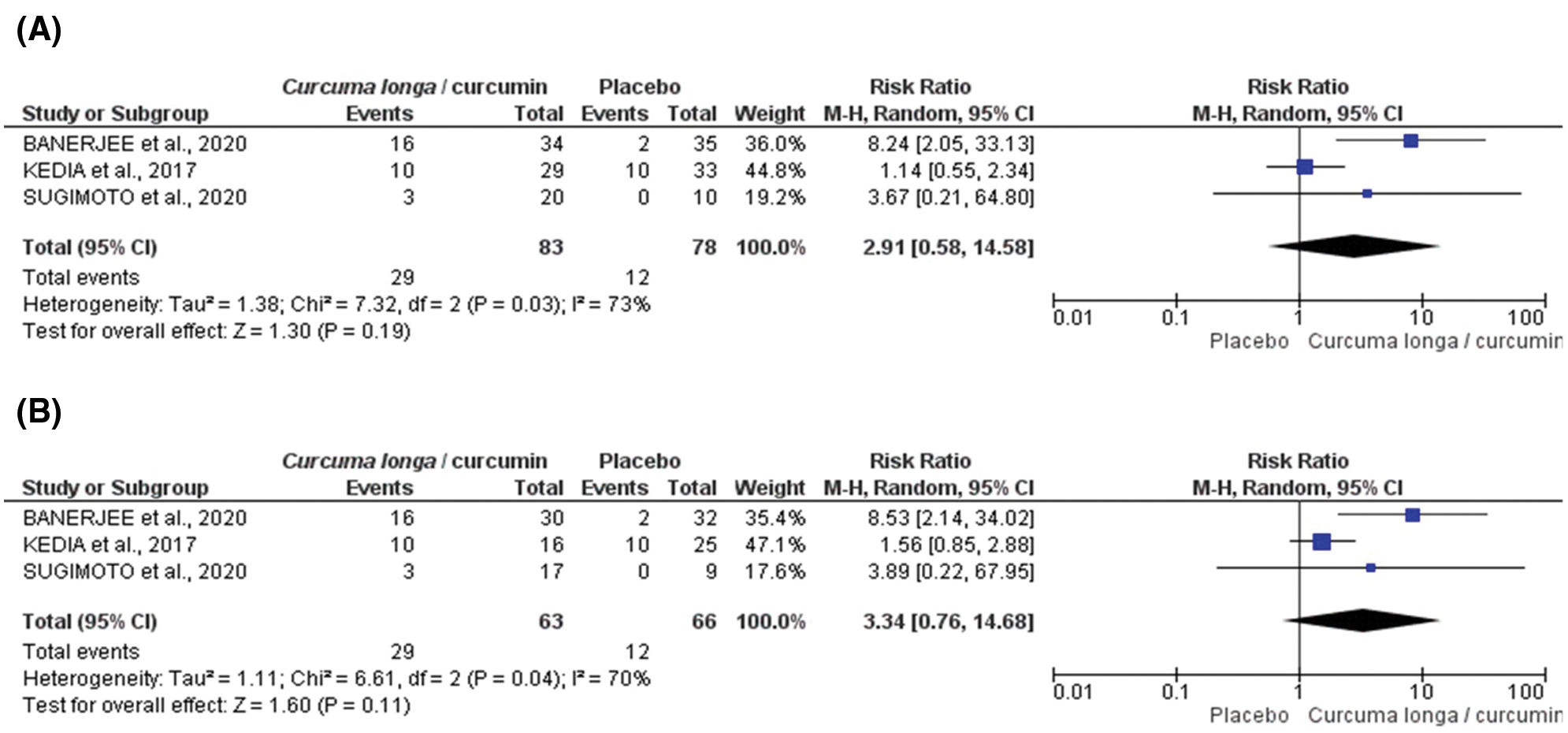Click the KEDIA blue square in panel B plot

[1322, 541]
